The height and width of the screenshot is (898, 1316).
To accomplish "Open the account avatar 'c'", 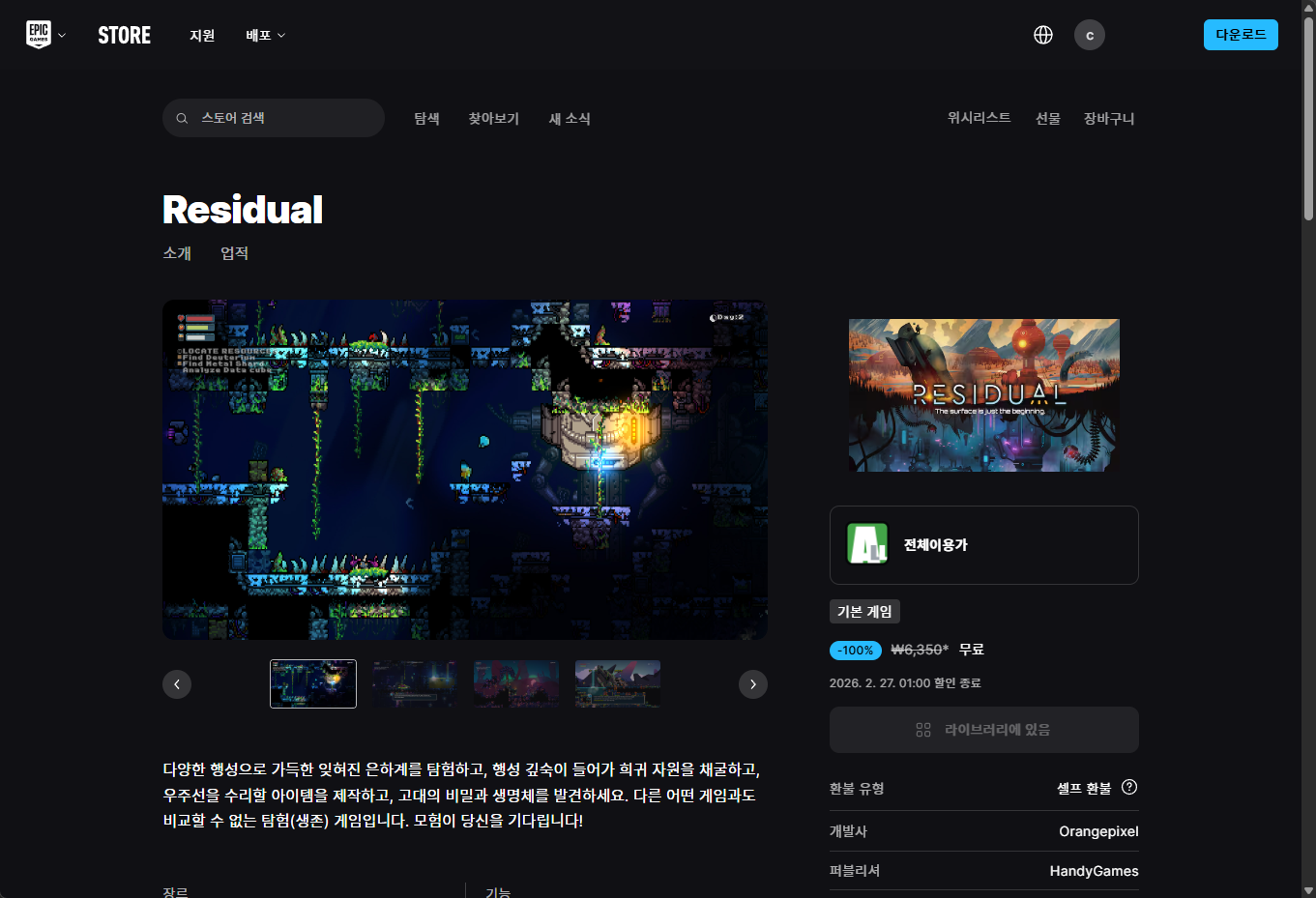I will coord(1090,35).
